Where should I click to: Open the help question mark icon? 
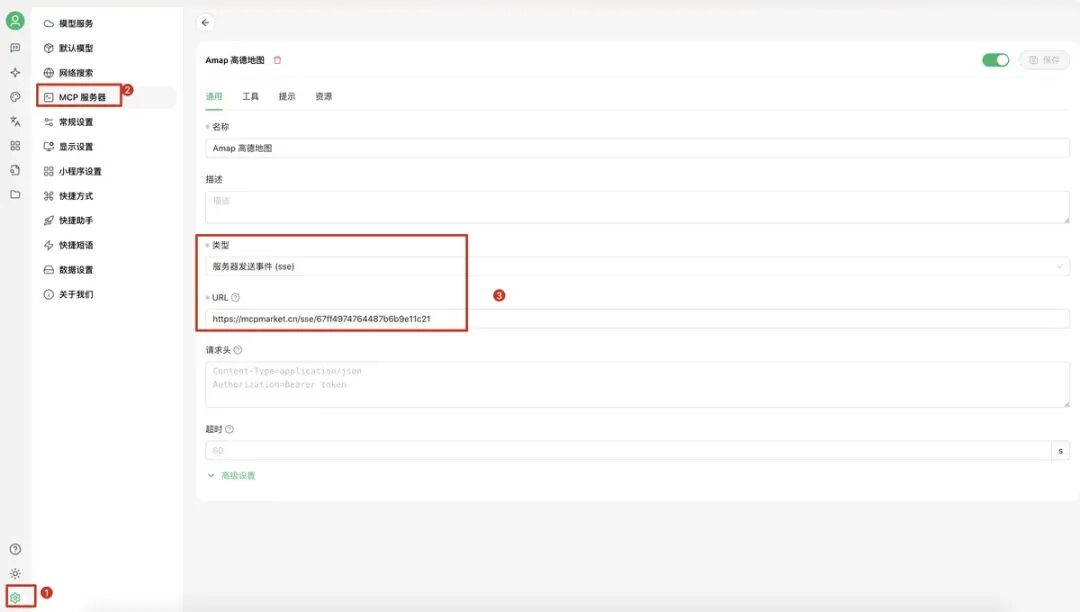click(15, 549)
